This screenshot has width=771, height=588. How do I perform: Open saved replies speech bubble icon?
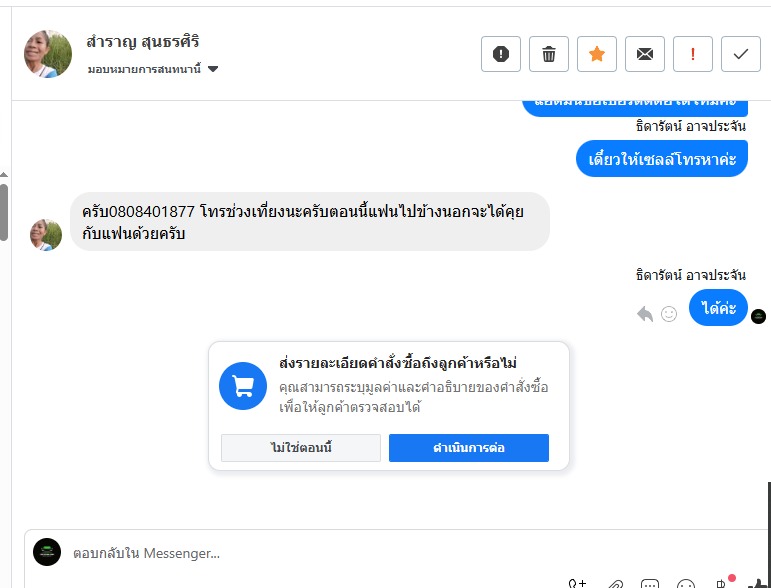(x=650, y=583)
